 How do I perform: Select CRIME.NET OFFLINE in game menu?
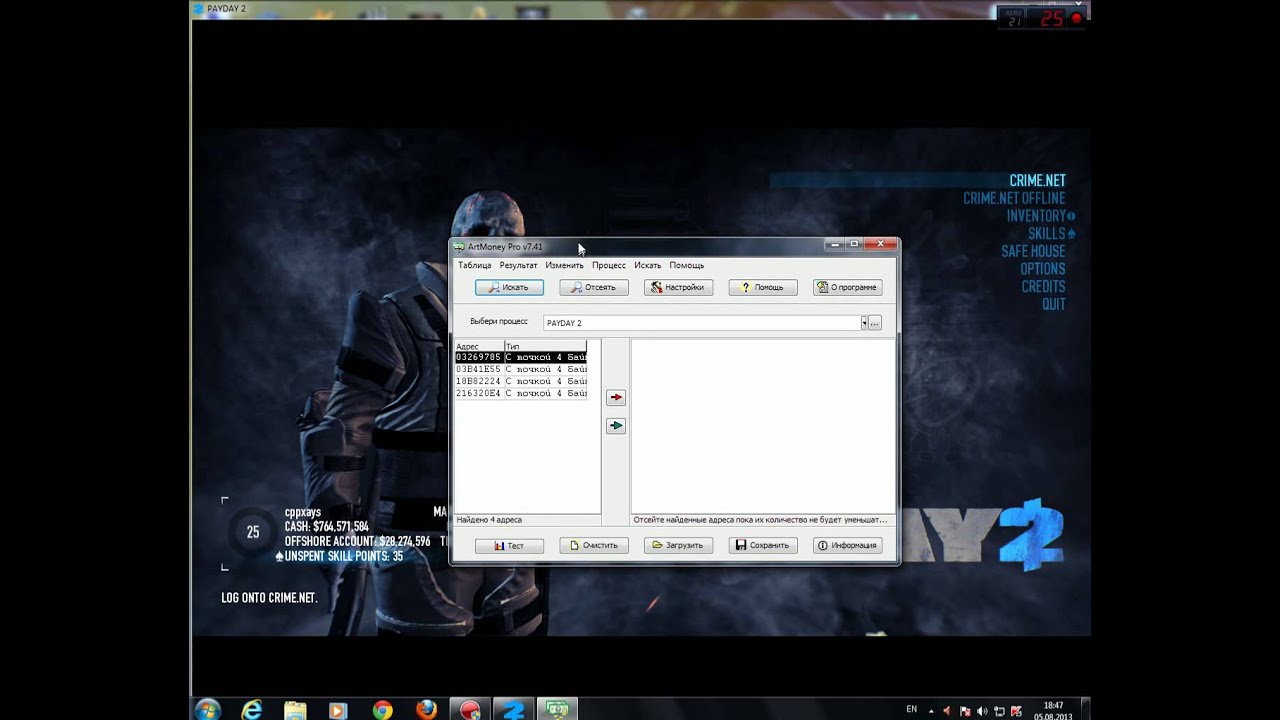(x=1014, y=198)
